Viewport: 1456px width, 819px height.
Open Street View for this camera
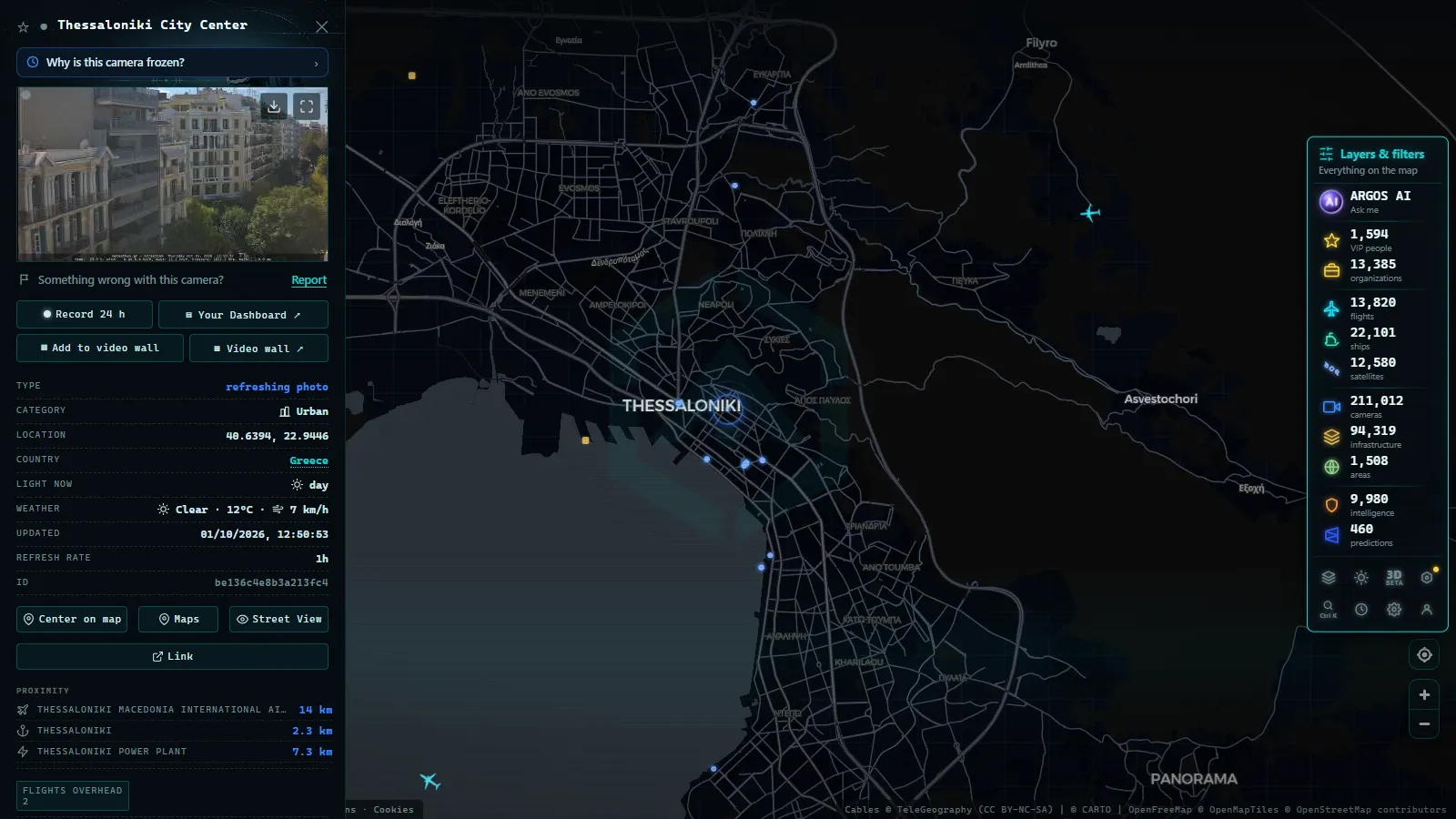tap(278, 619)
